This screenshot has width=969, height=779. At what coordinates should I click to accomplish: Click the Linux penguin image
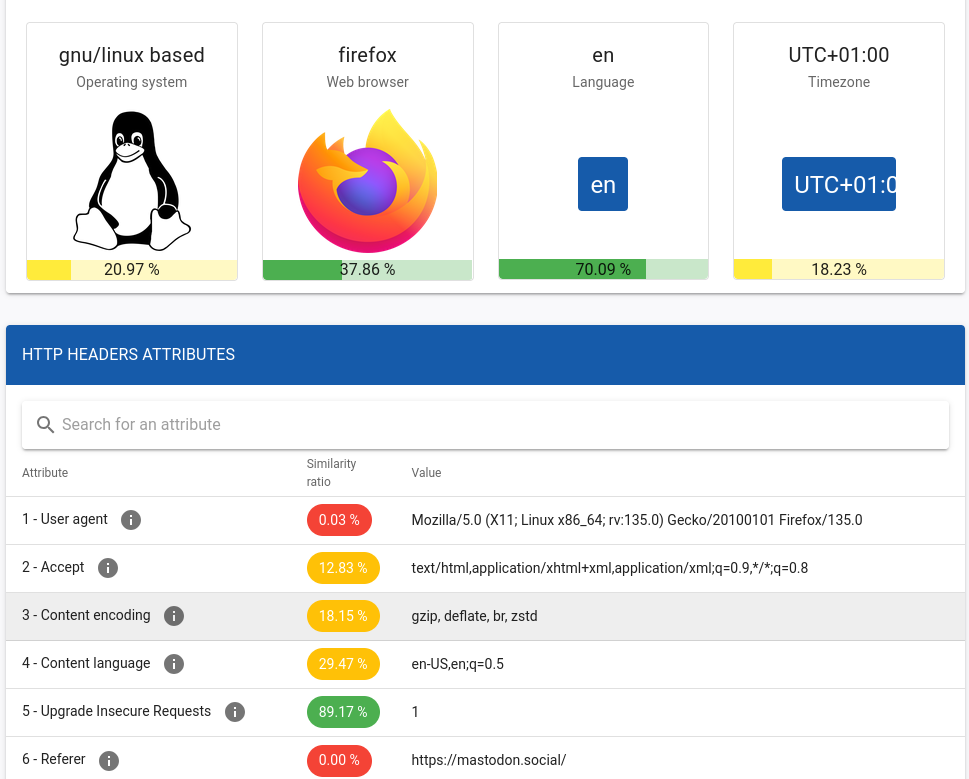pos(132,180)
